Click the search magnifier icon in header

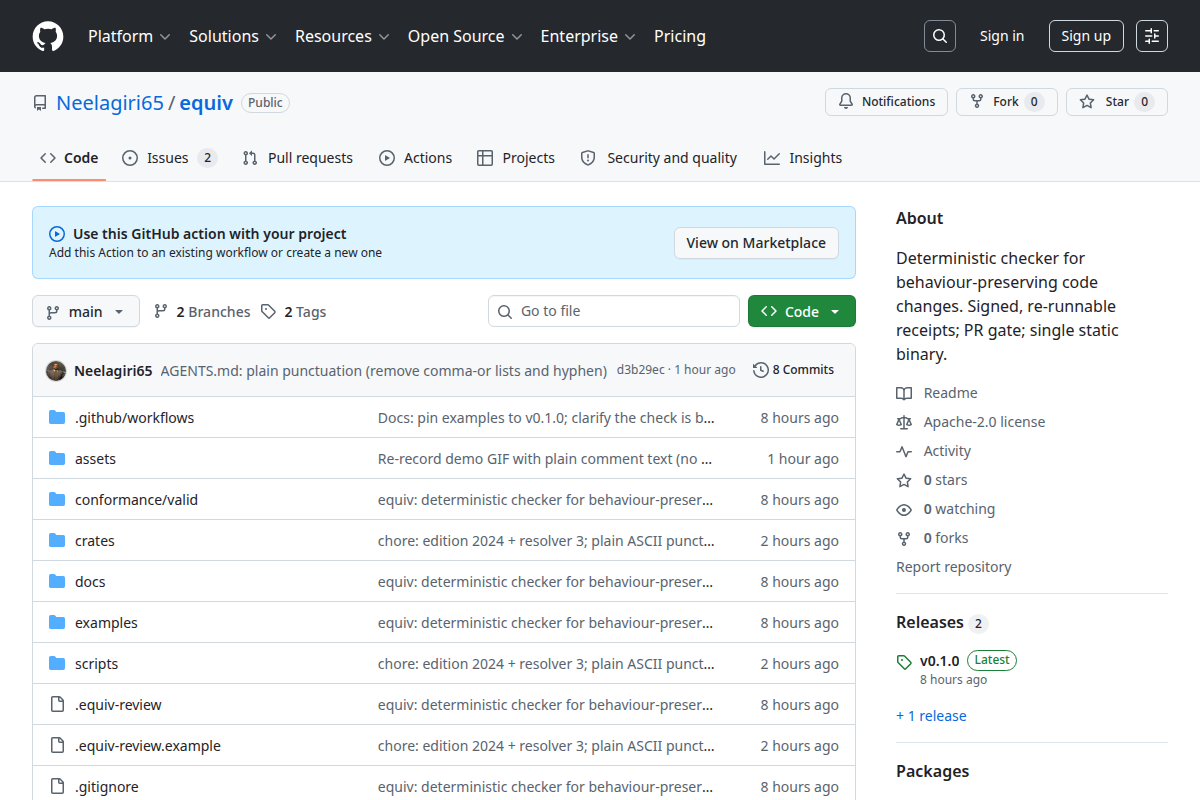pos(939,36)
